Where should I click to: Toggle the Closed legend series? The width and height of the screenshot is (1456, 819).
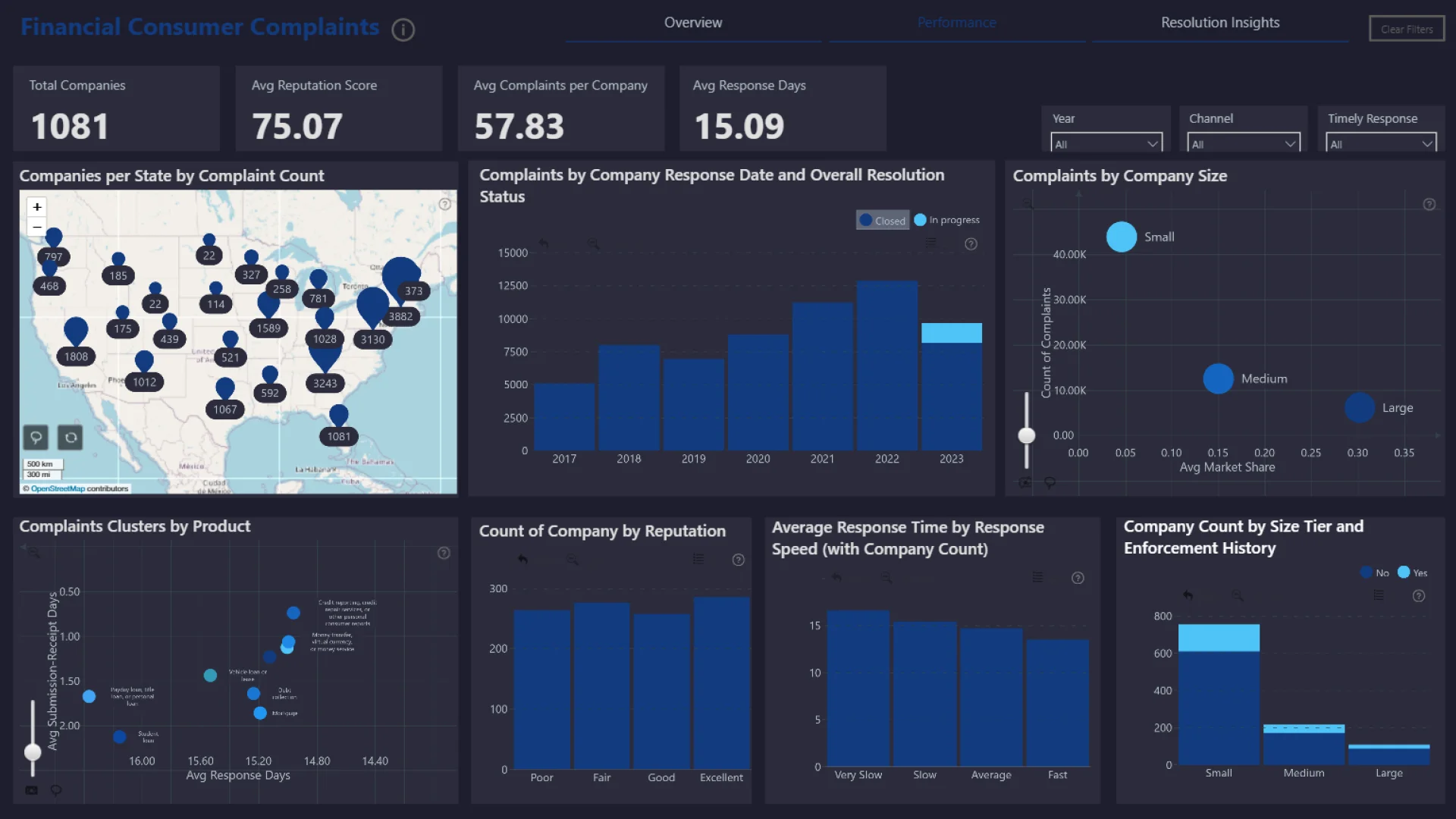point(883,221)
